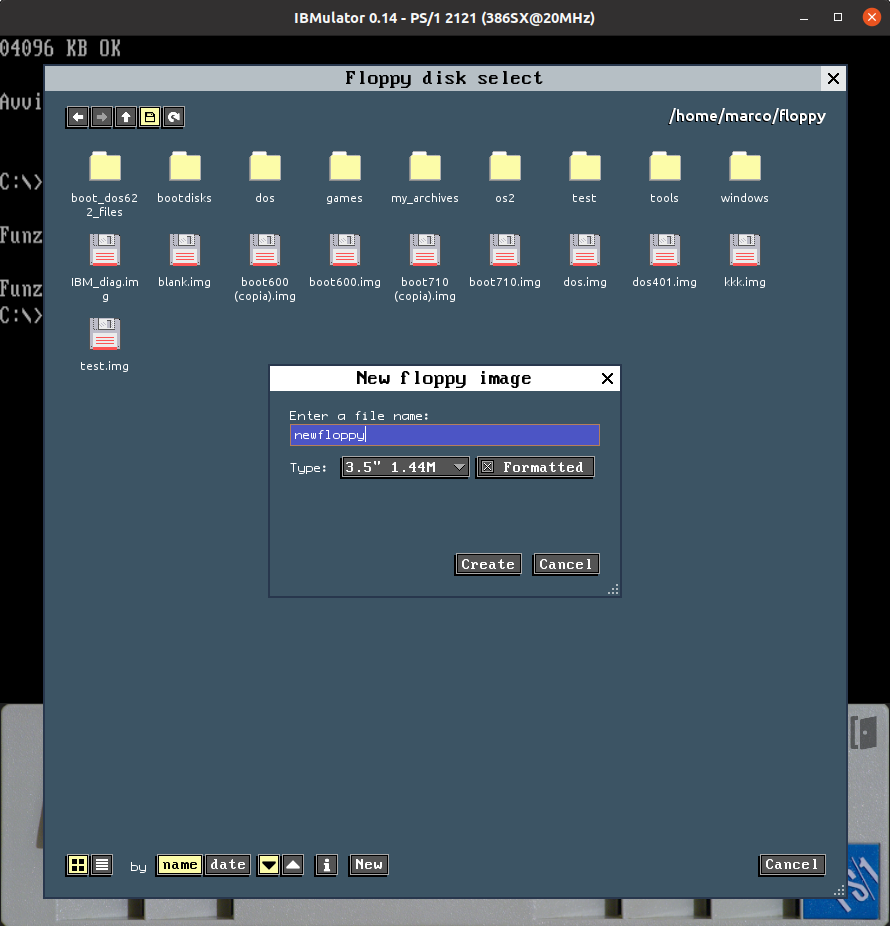Toggle the Formatted checkbox
This screenshot has width=890, height=926.
click(x=535, y=468)
